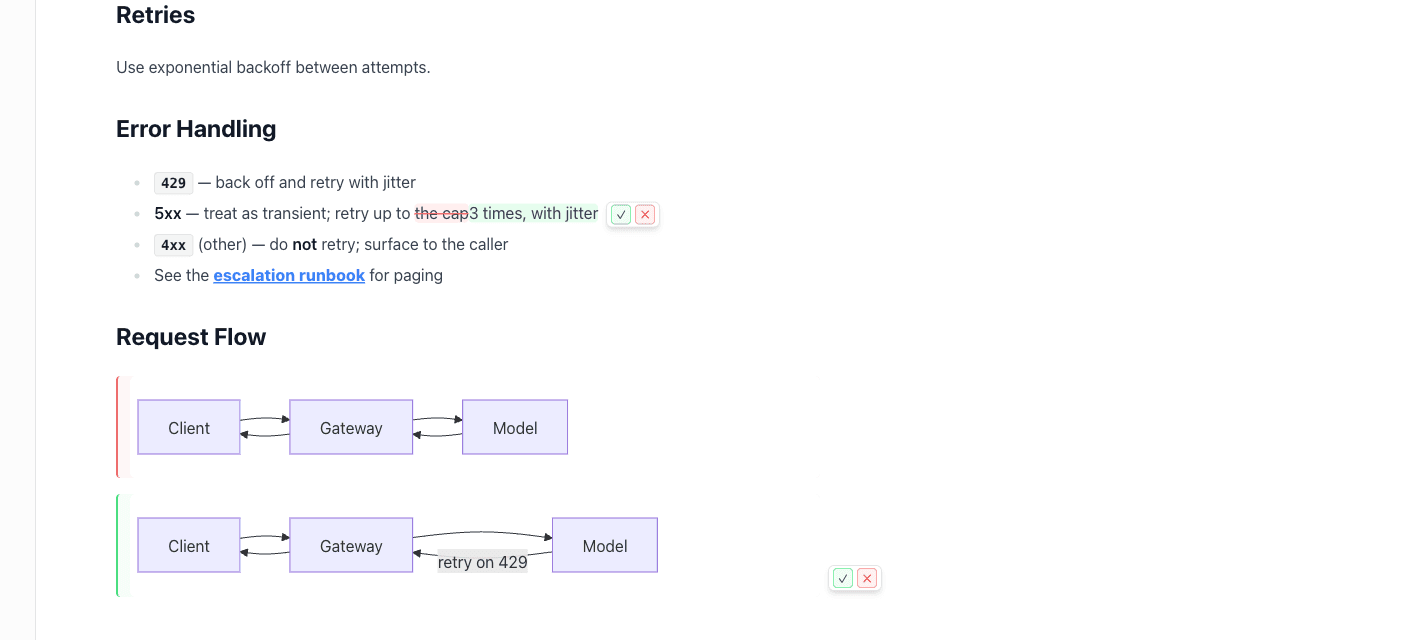Reject the Request Flow diagram change
Viewport: 1420px width, 640px height.
(867, 578)
